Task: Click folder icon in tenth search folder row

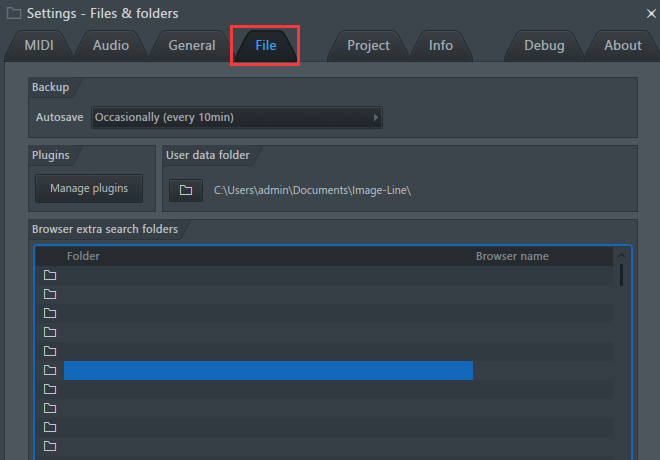Action: coord(50,447)
